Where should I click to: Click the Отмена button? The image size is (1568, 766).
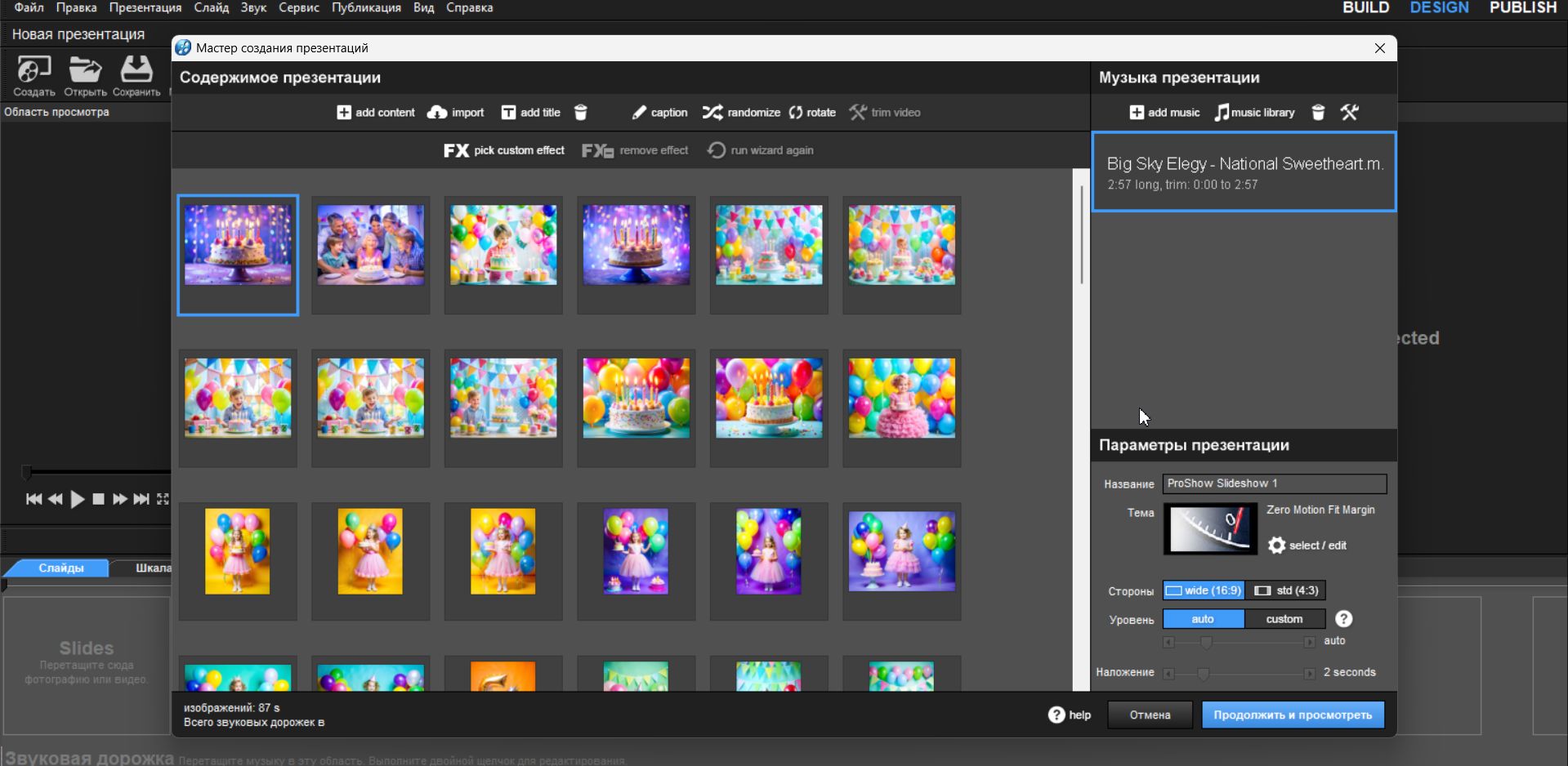point(1150,715)
